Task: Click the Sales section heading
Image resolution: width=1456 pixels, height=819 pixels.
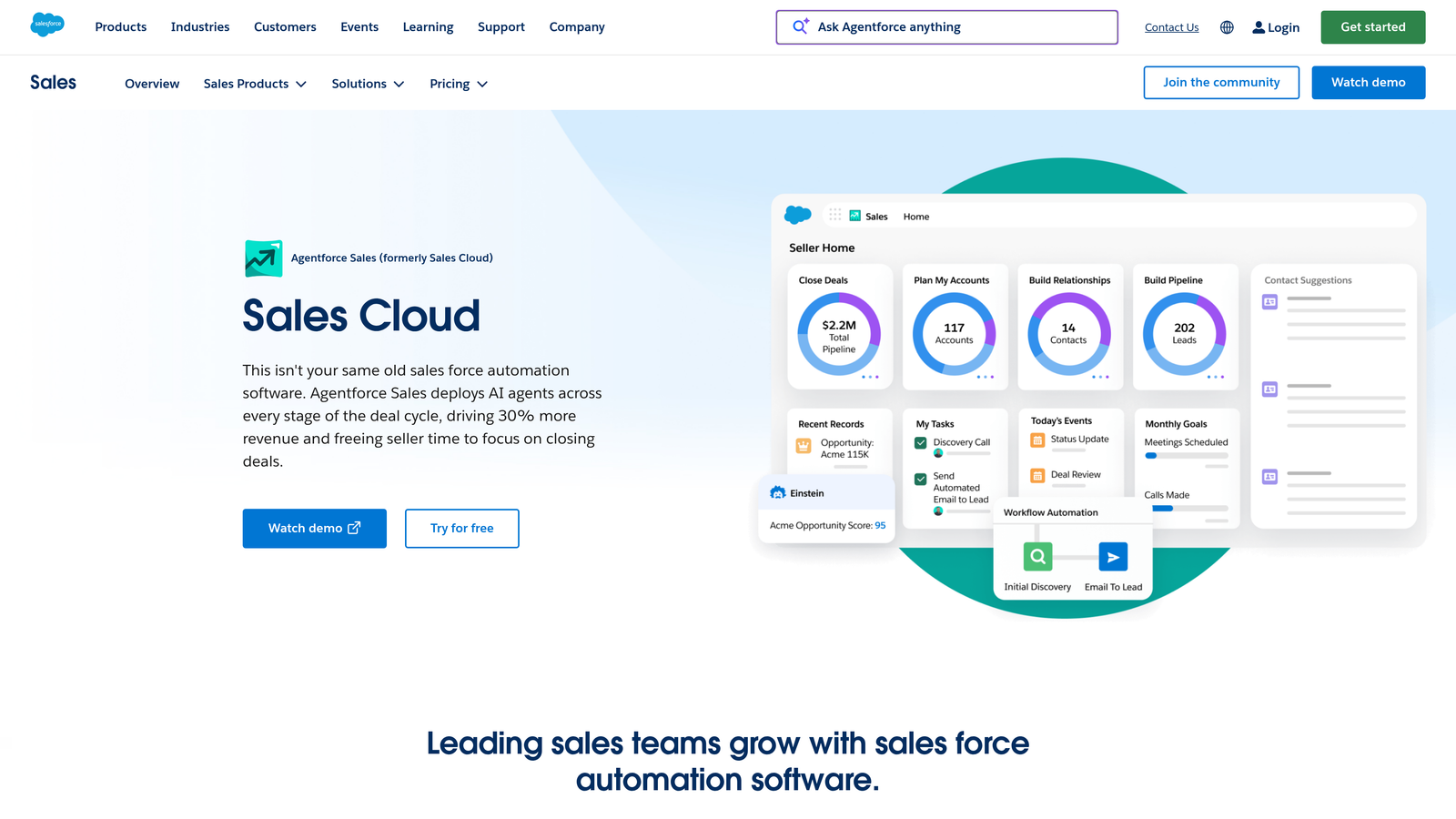Action: 53,83
